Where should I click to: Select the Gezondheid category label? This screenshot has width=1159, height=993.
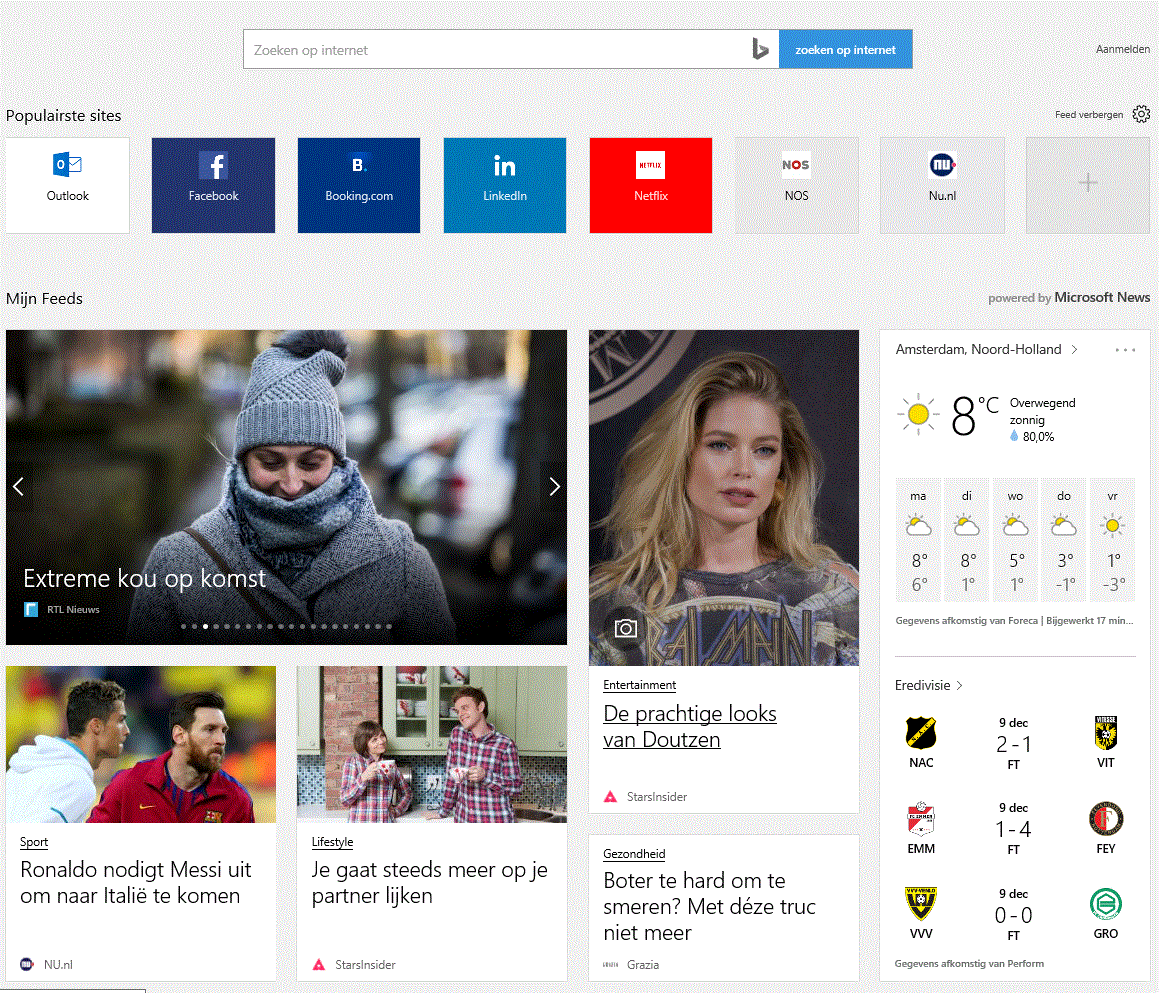(x=634, y=854)
